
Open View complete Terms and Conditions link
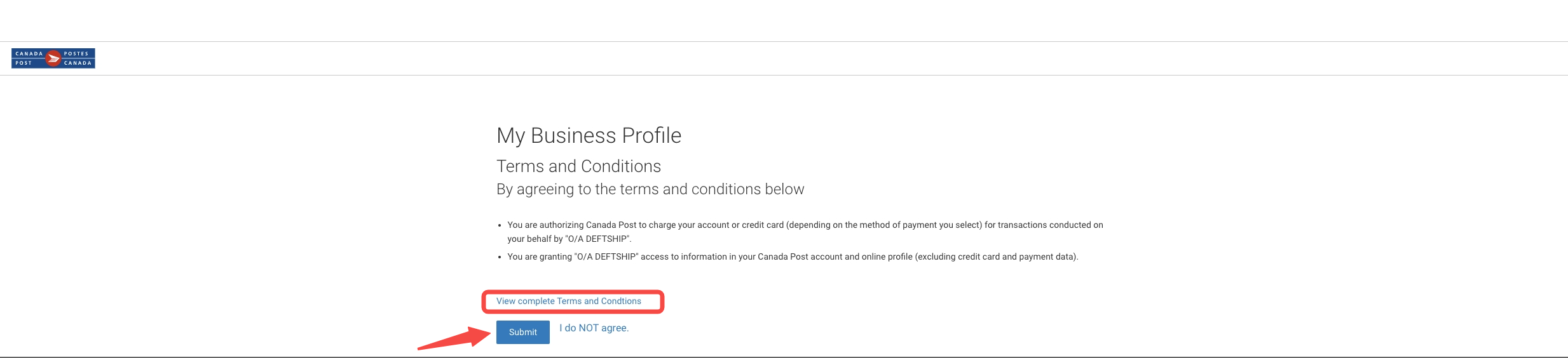pos(568,302)
